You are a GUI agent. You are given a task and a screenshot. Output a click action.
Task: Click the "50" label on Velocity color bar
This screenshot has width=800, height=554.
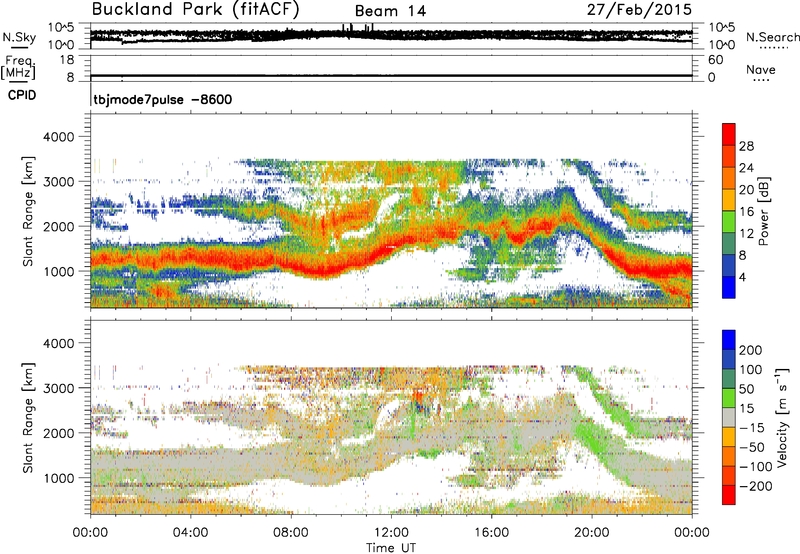point(746,389)
